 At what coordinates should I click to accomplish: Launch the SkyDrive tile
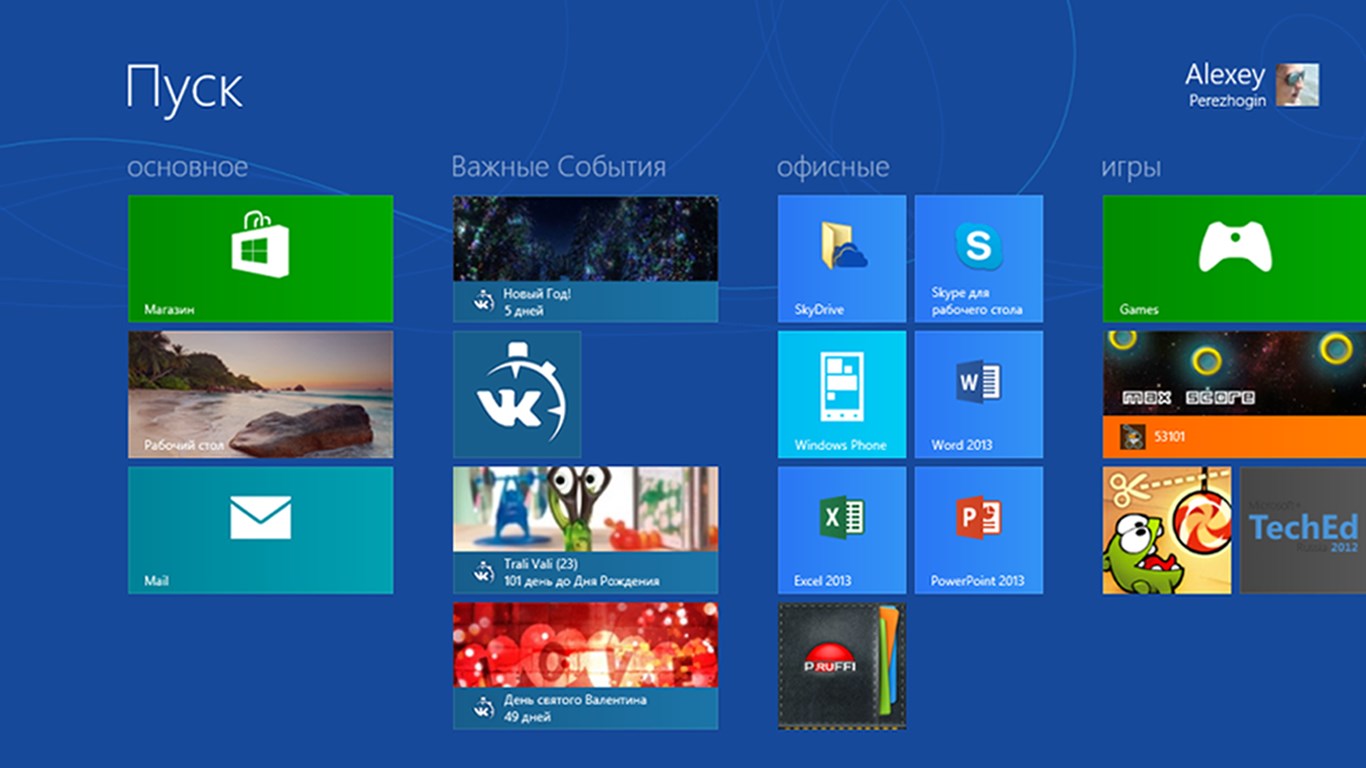(x=842, y=258)
